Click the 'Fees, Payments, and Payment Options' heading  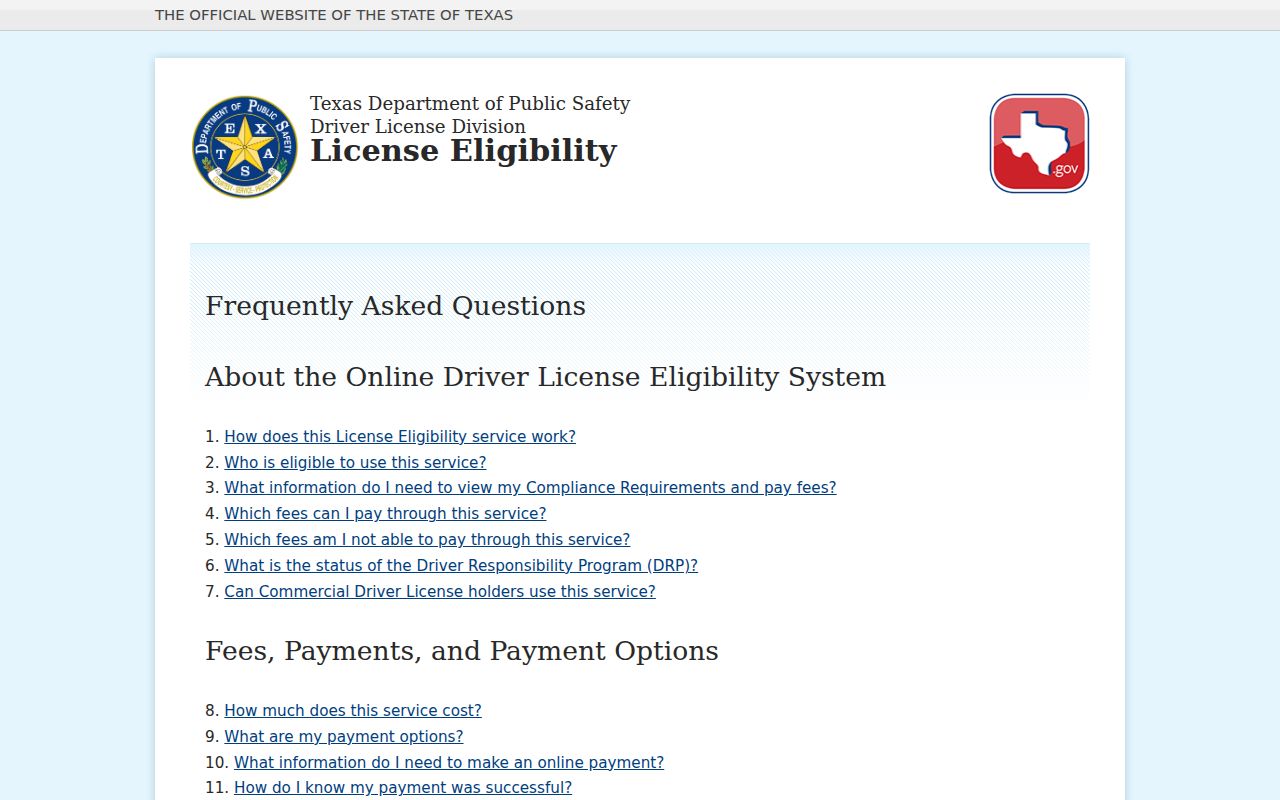[462, 651]
